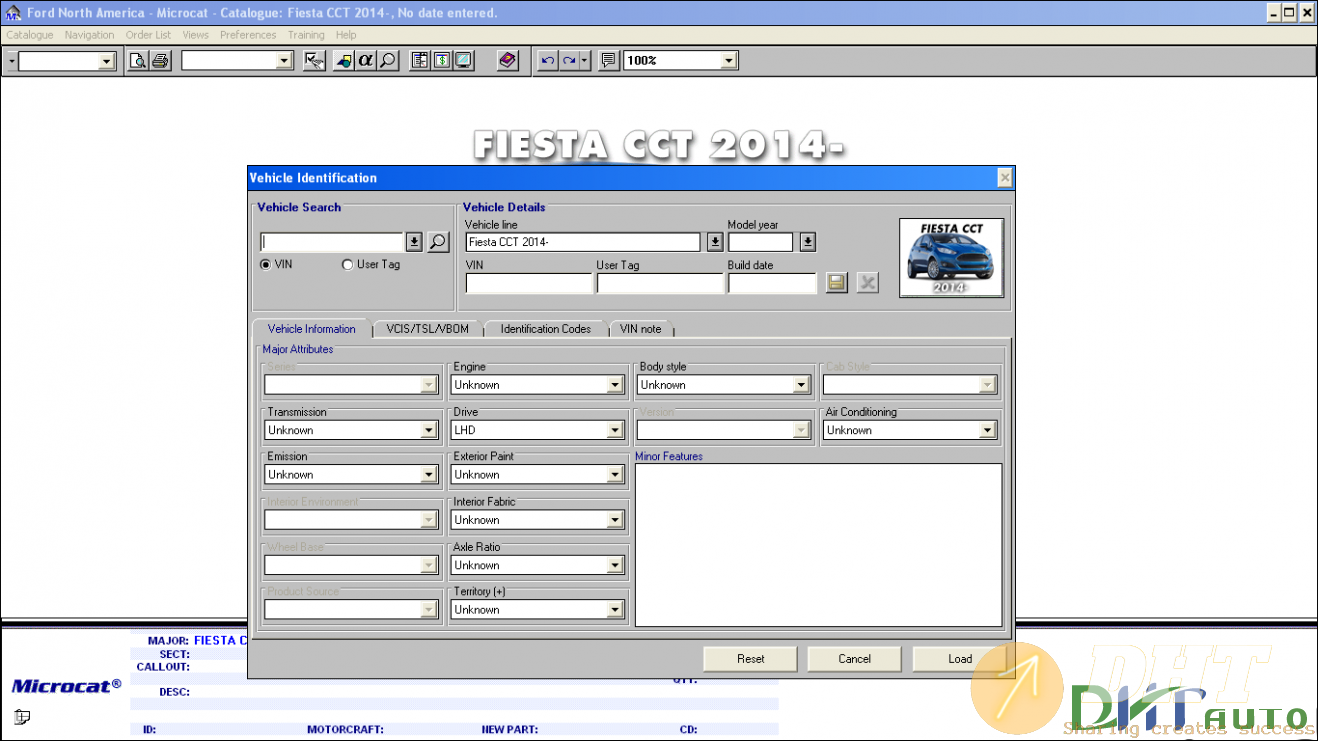Click the undo arrow toolbar icon
This screenshot has width=1318, height=741.
pos(547,61)
